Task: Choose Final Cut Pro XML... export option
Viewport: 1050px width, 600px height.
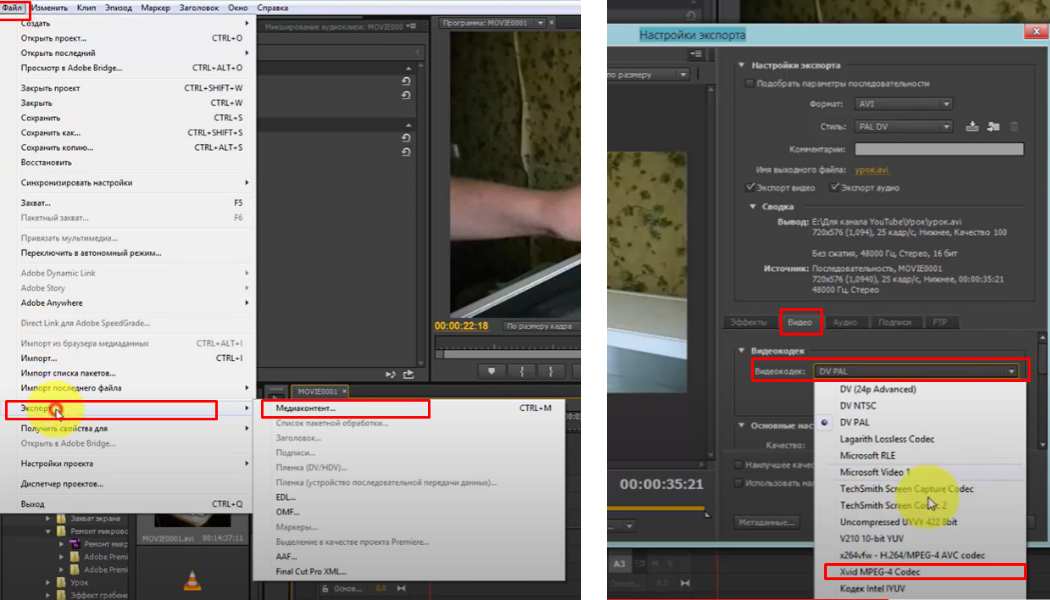Action: (409, 571)
